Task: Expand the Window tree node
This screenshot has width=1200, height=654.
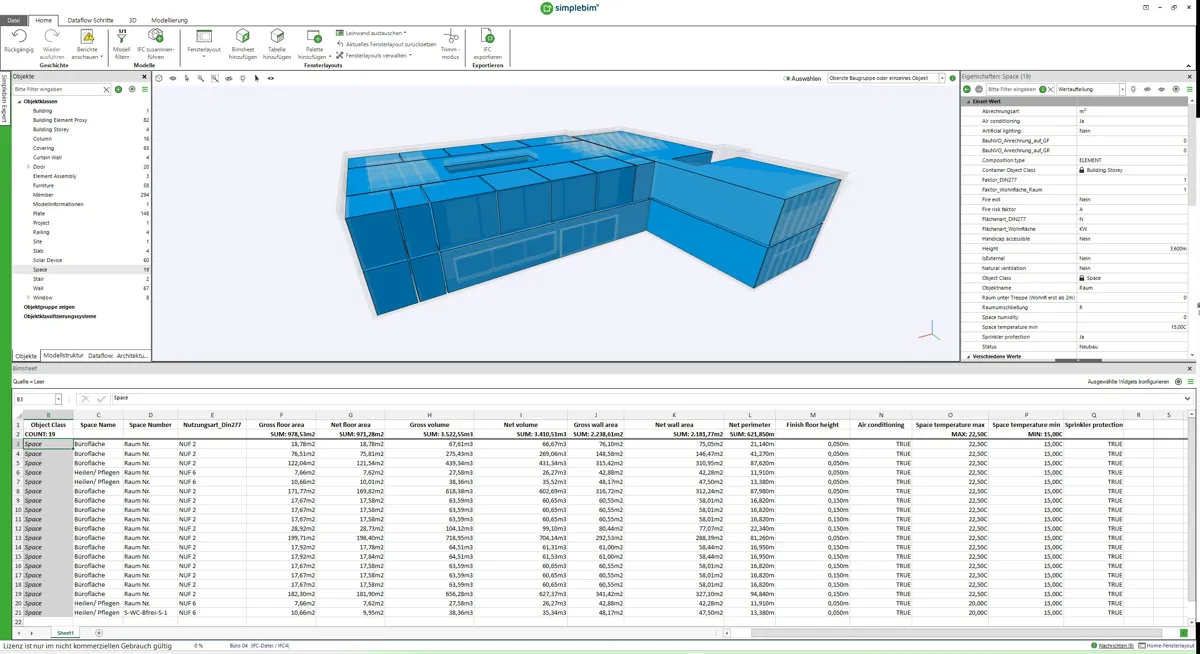Action: (28, 297)
